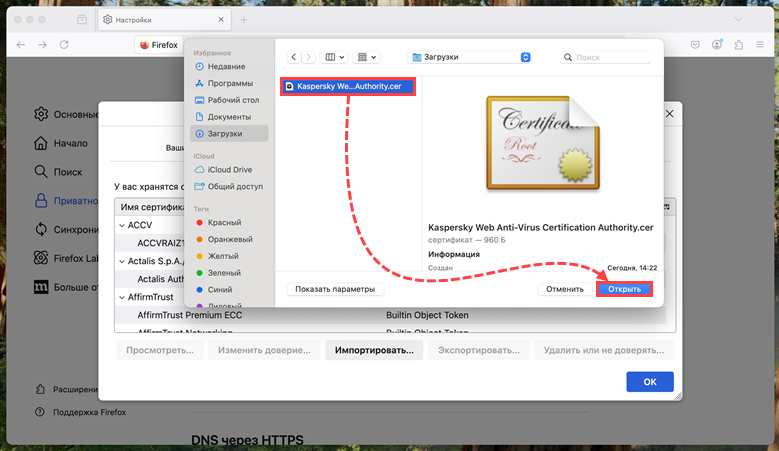Open Поиск settings category
The width and height of the screenshot is (779, 451).
pyautogui.click(x=58, y=172)
